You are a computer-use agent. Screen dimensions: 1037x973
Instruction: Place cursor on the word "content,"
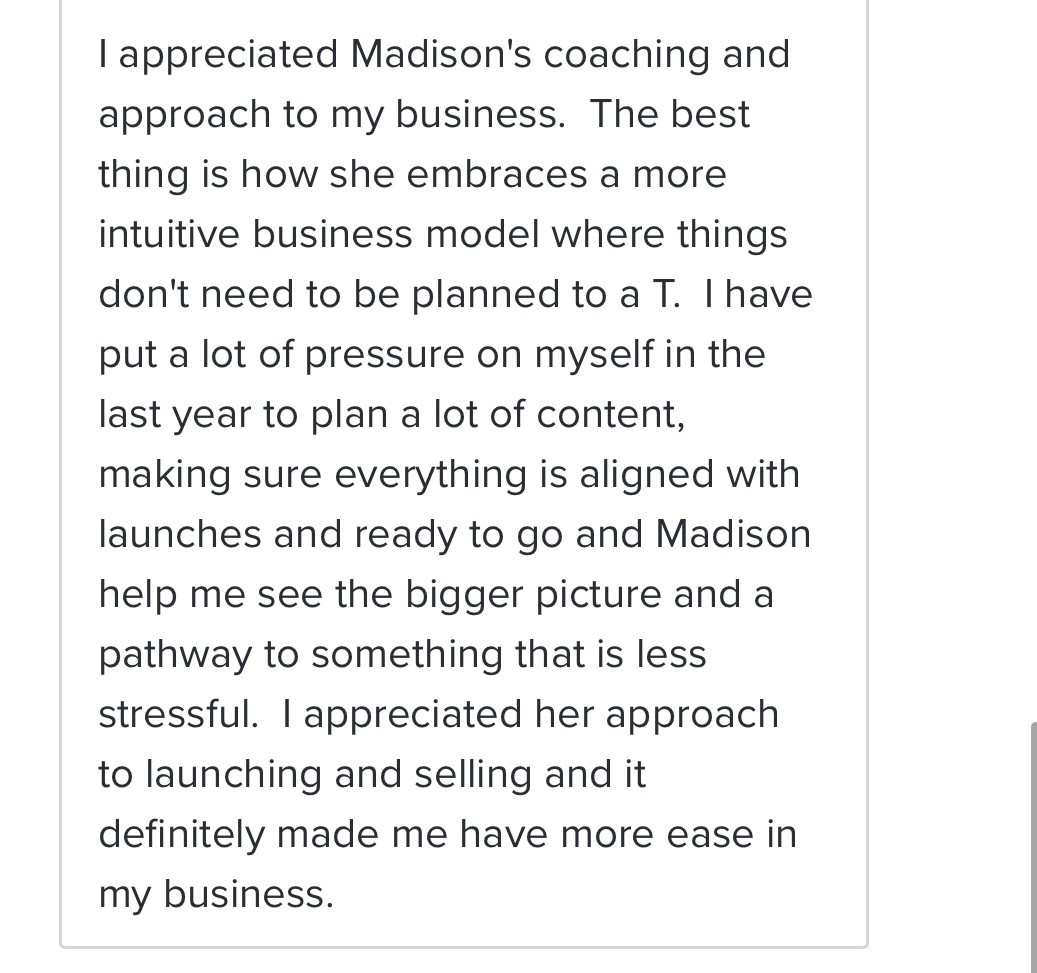(x=611, y=414)
